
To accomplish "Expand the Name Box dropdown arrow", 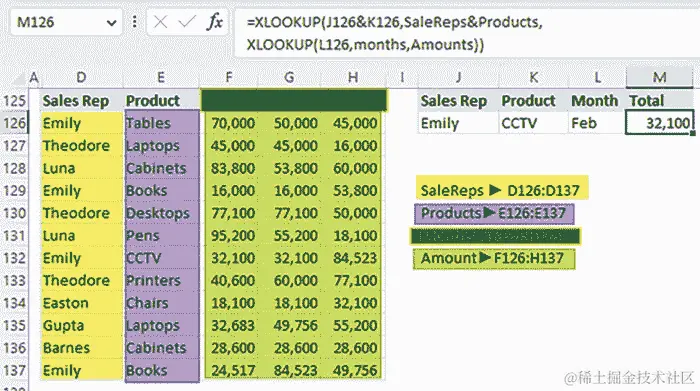I will click(112, 22).
